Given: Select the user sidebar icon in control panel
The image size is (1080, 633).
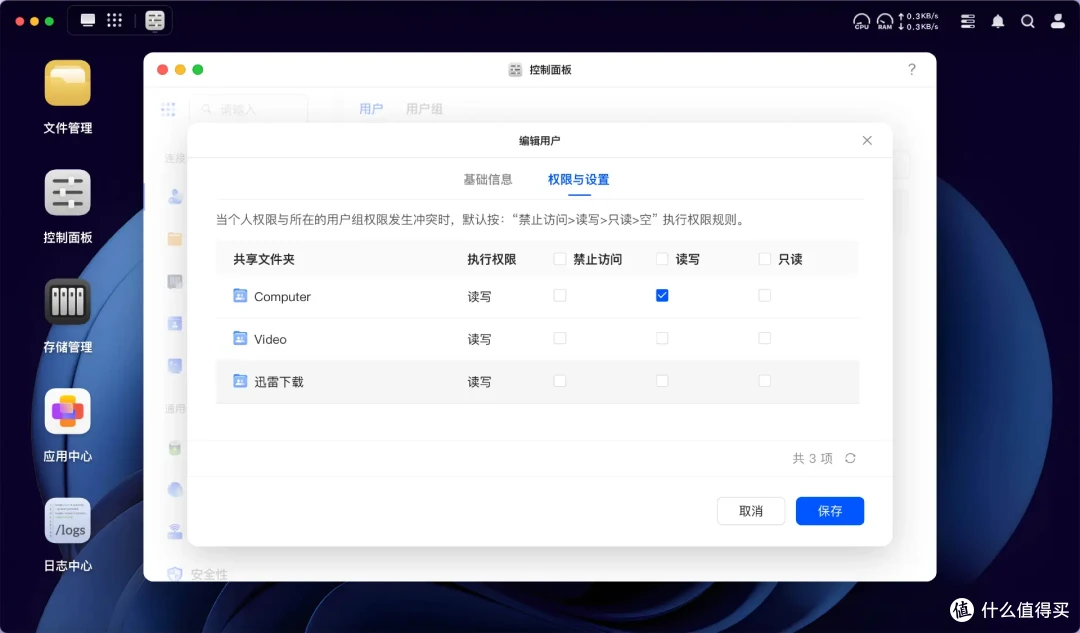Looking at the screenshot, I should [x=175, y=197].
